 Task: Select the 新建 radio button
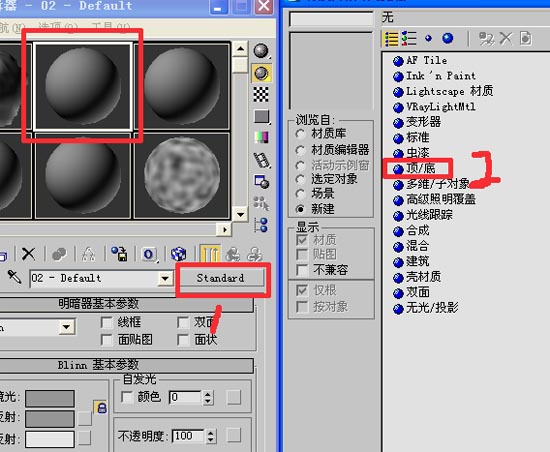coord(300,209)
